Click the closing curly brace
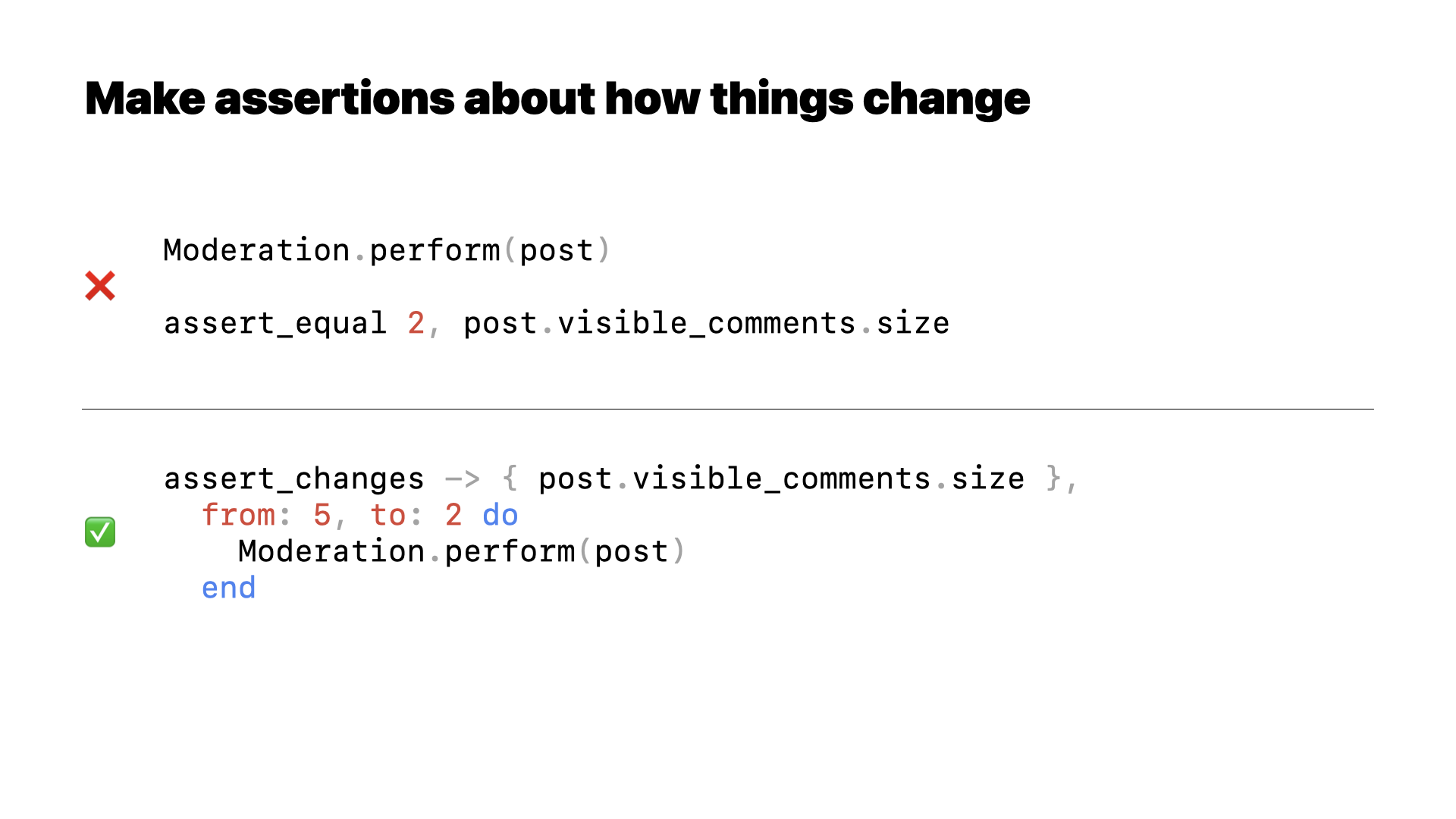The image size is (1456, 819). point(1053,479)
